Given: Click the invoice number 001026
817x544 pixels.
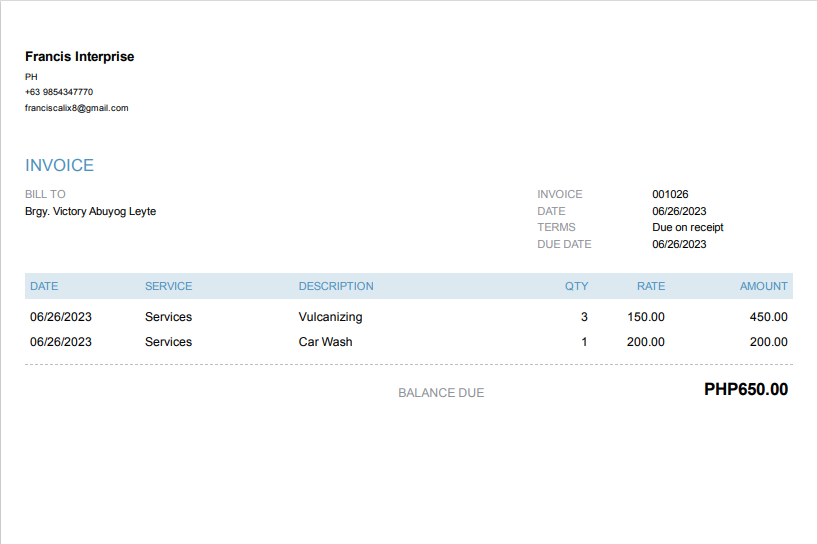Looking at the screenshot, I should click(x=670, y=194).
